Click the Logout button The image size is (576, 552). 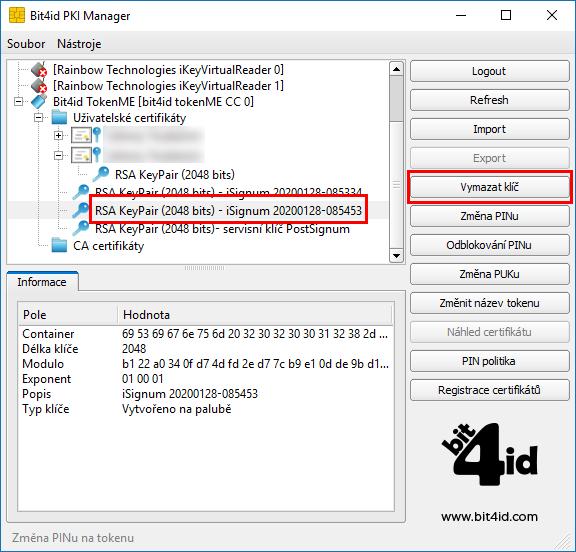489,71
